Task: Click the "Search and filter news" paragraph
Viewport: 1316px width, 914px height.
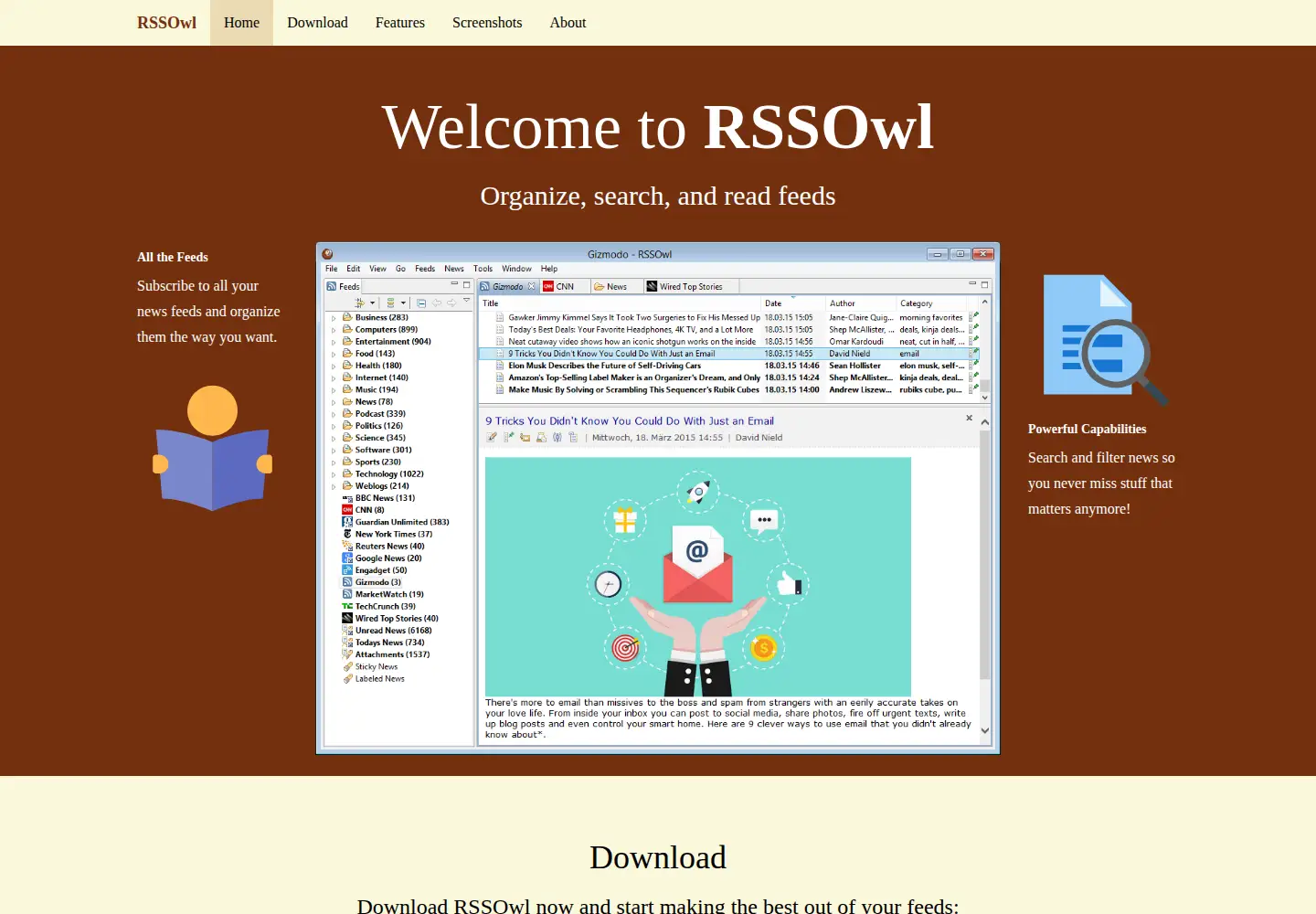Action: 1101,483
